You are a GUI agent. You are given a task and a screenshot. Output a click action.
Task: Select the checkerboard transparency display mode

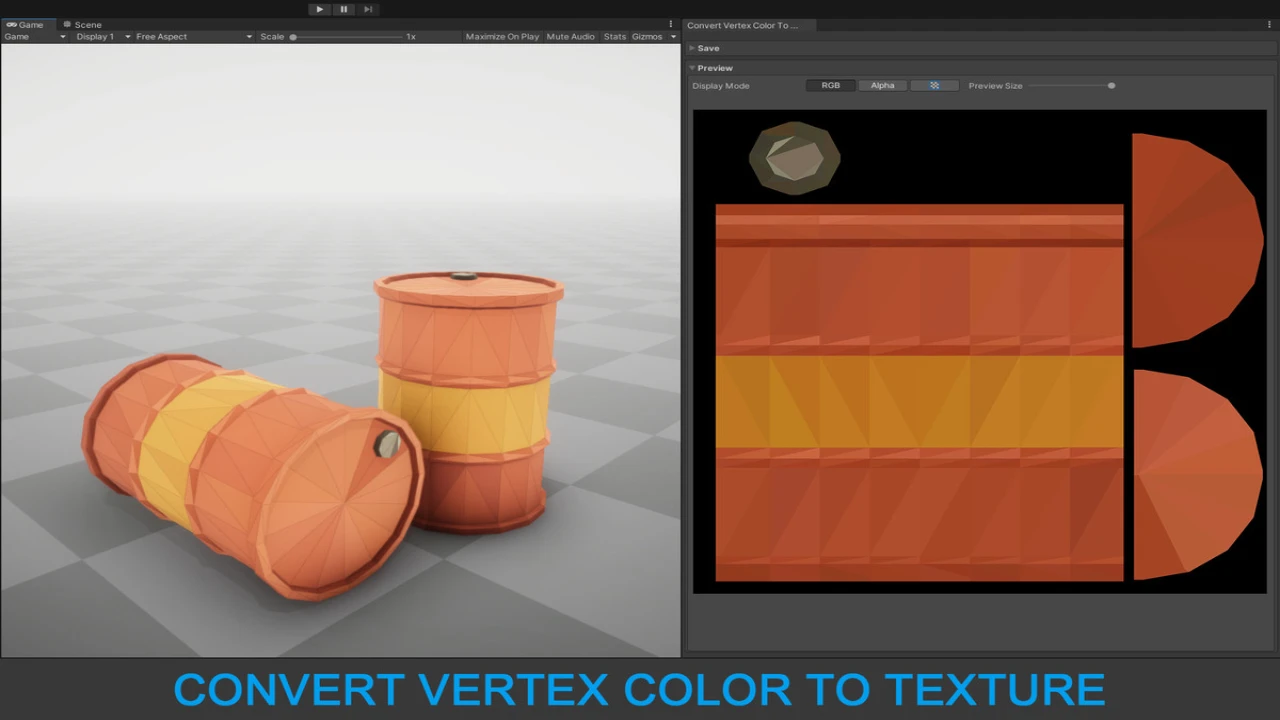(934, 86)
